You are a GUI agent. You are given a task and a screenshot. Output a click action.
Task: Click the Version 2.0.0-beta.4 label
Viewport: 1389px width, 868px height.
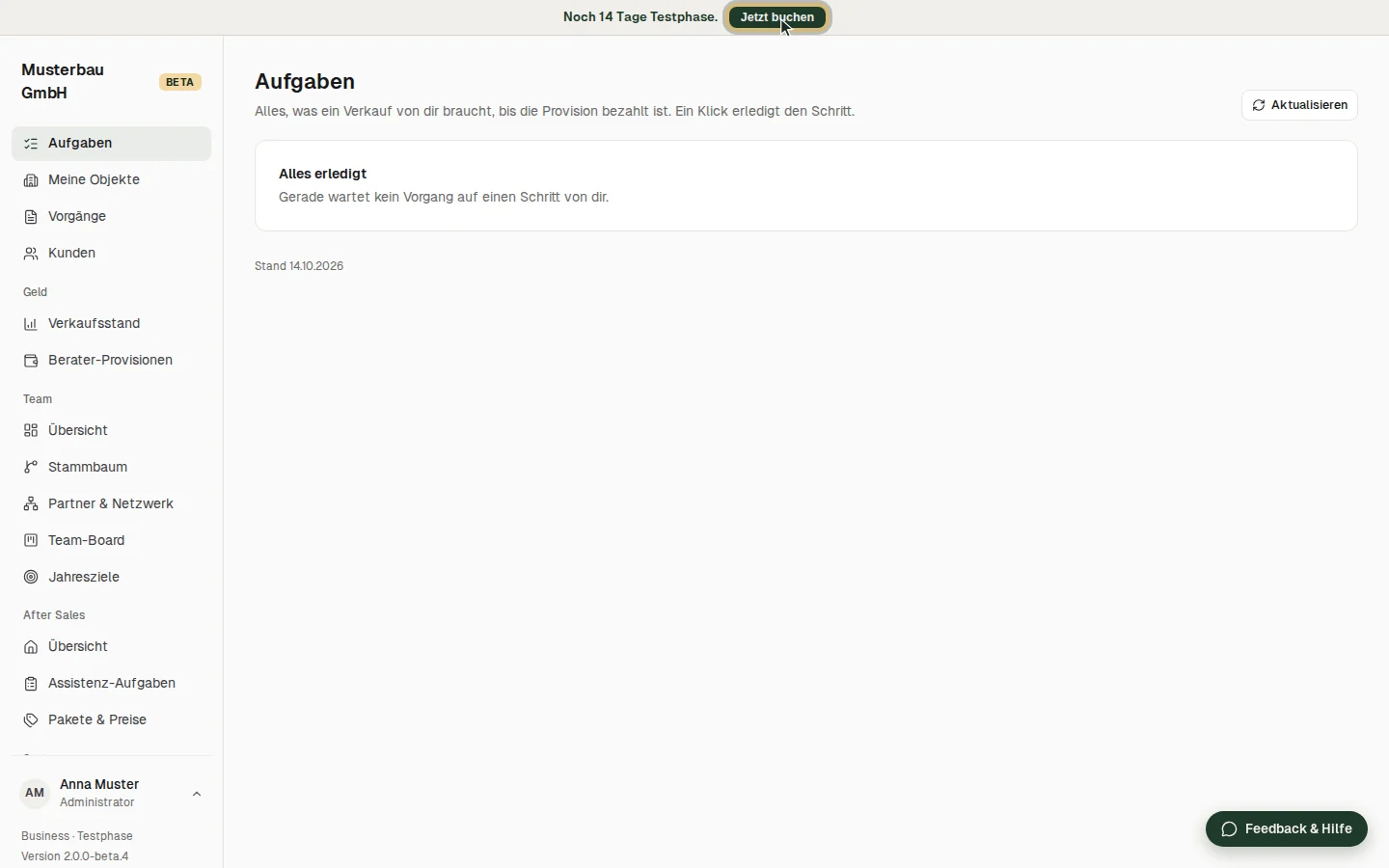75,856
